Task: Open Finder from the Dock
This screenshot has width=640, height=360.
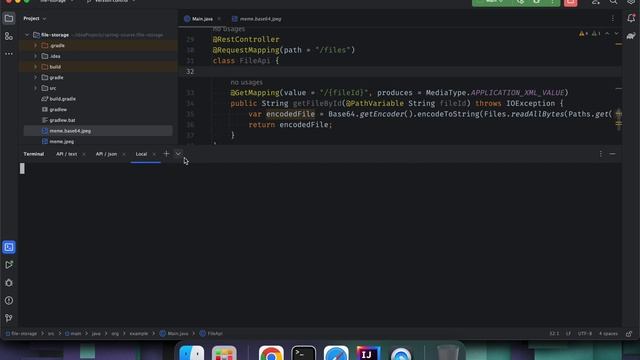Action: (x=192, y=353)
